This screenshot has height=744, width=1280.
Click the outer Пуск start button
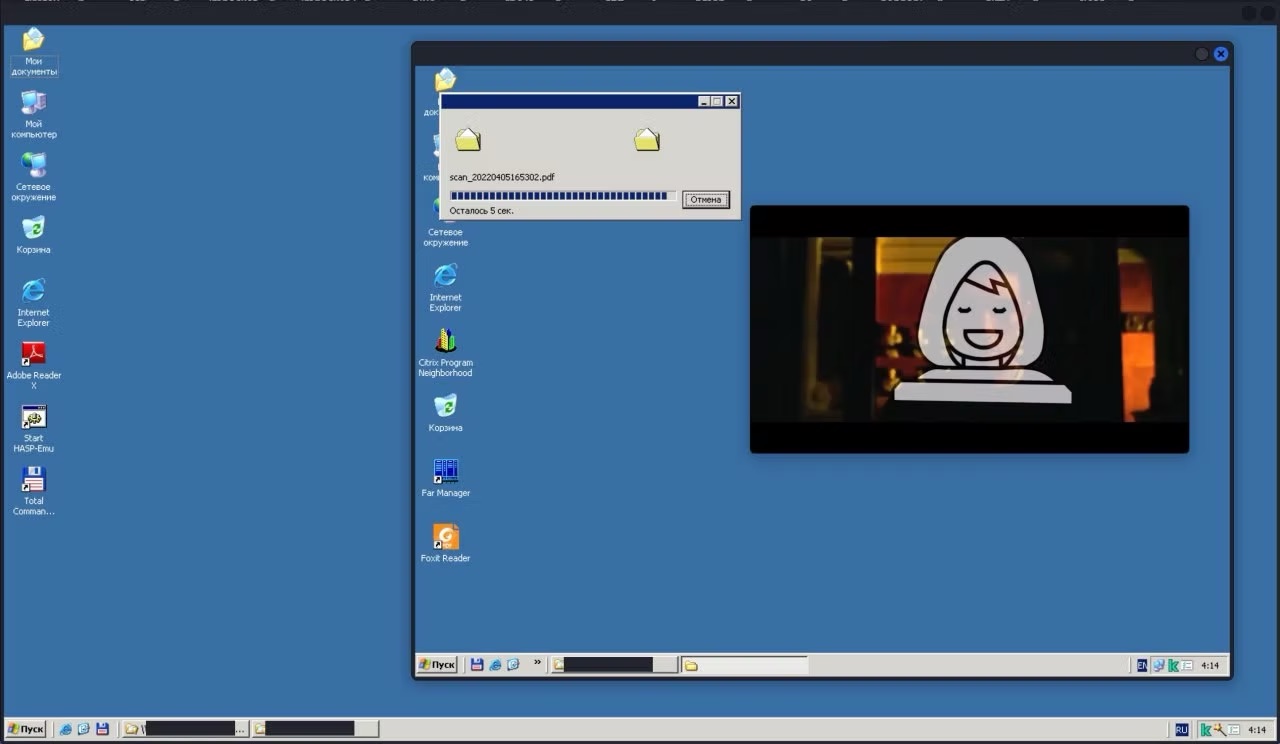click(26, 729)
